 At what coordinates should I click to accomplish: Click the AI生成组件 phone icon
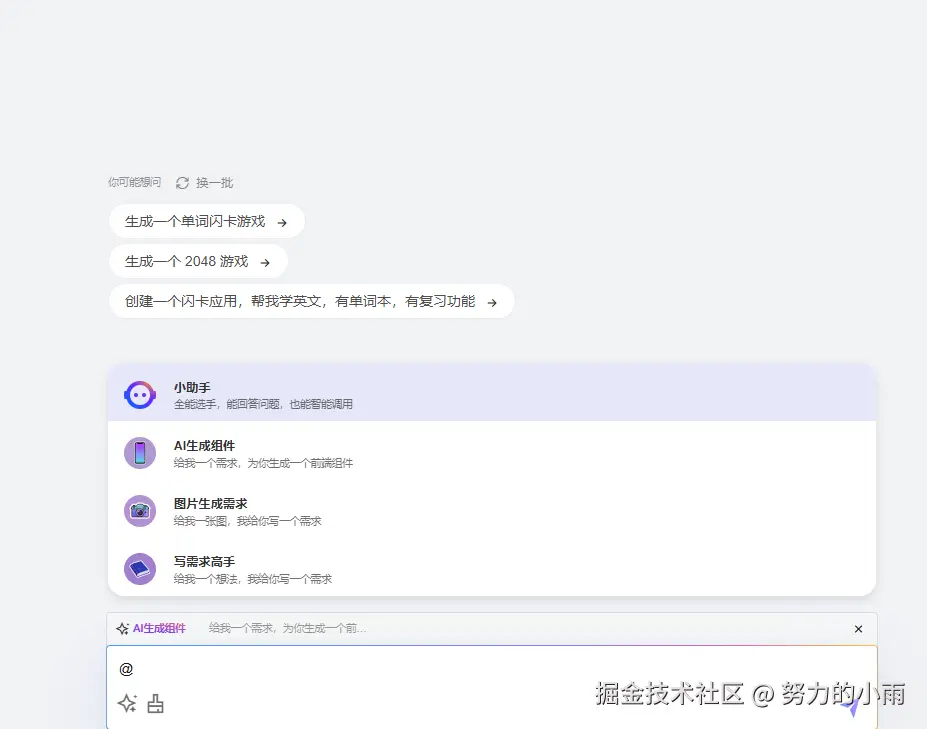click(x=139, y=452)
